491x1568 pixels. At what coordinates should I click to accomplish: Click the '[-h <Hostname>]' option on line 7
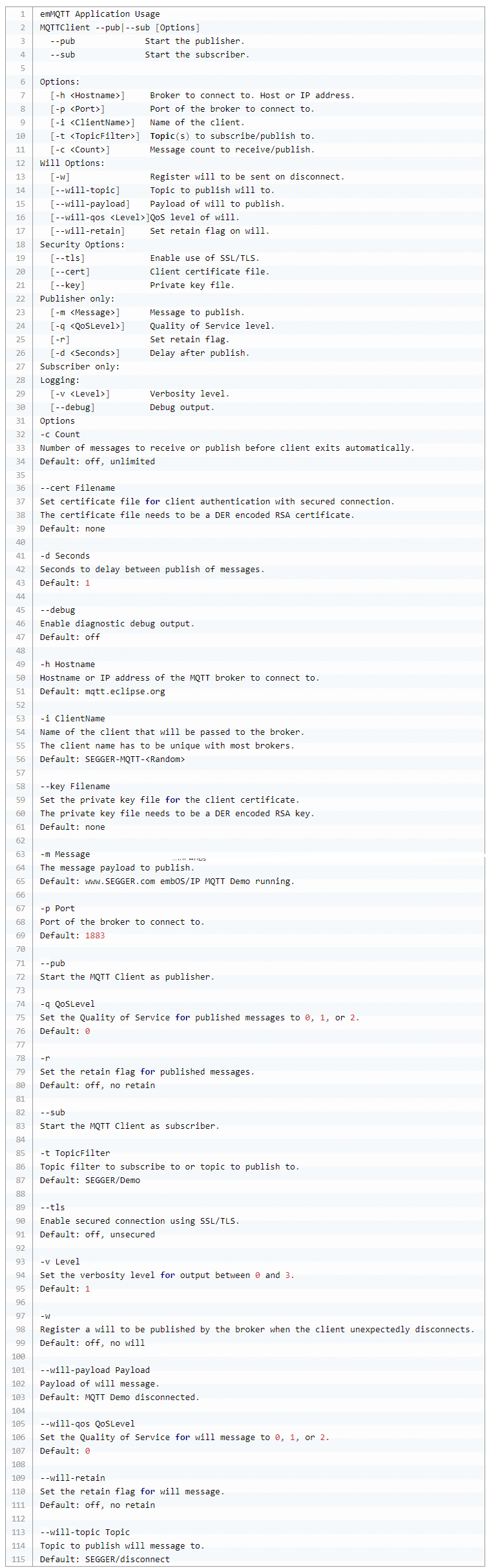pos(87,96)
